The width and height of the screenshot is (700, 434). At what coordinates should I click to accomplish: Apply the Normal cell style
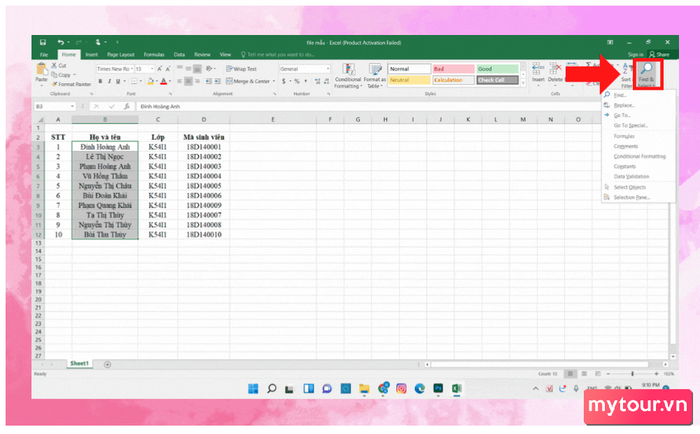(x=409, y=69)
